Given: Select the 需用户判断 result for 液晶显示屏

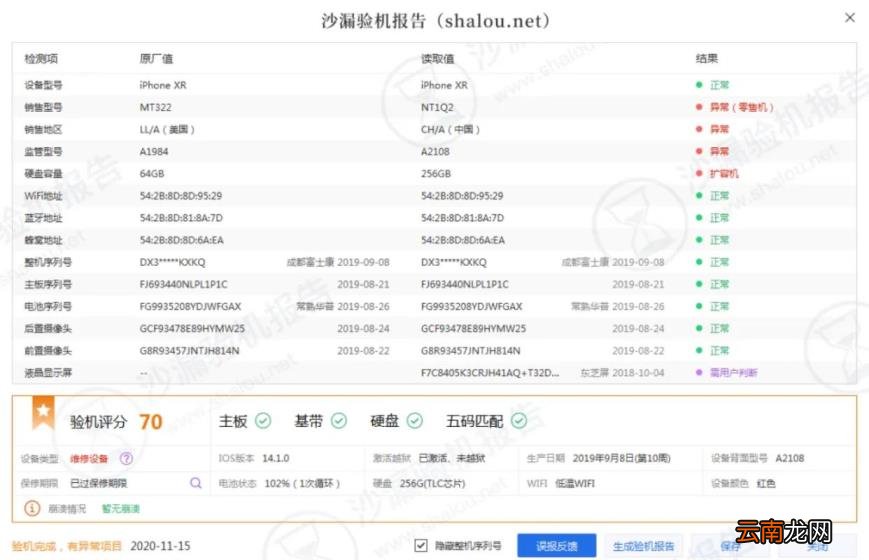Looking at the screenshot, I should point(733,373).
